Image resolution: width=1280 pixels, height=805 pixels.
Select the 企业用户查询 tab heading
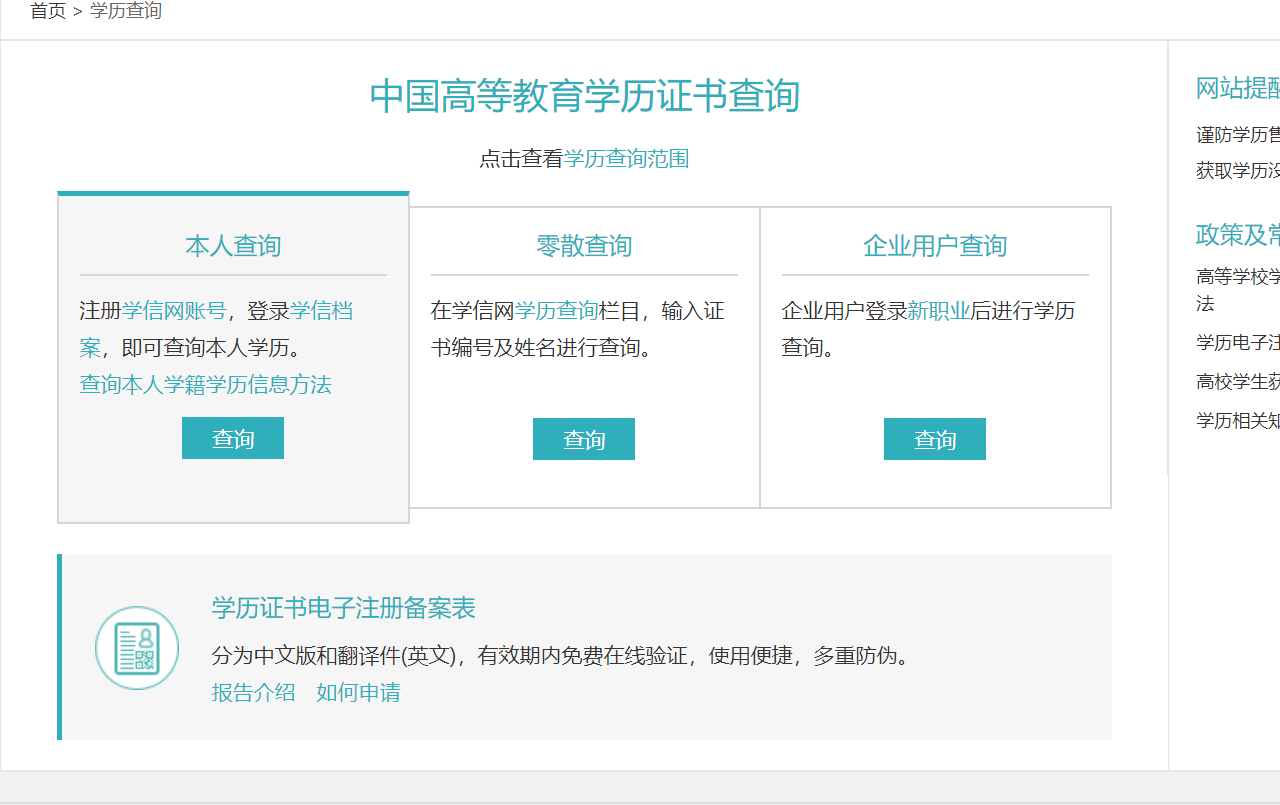[x=935, y=246]
